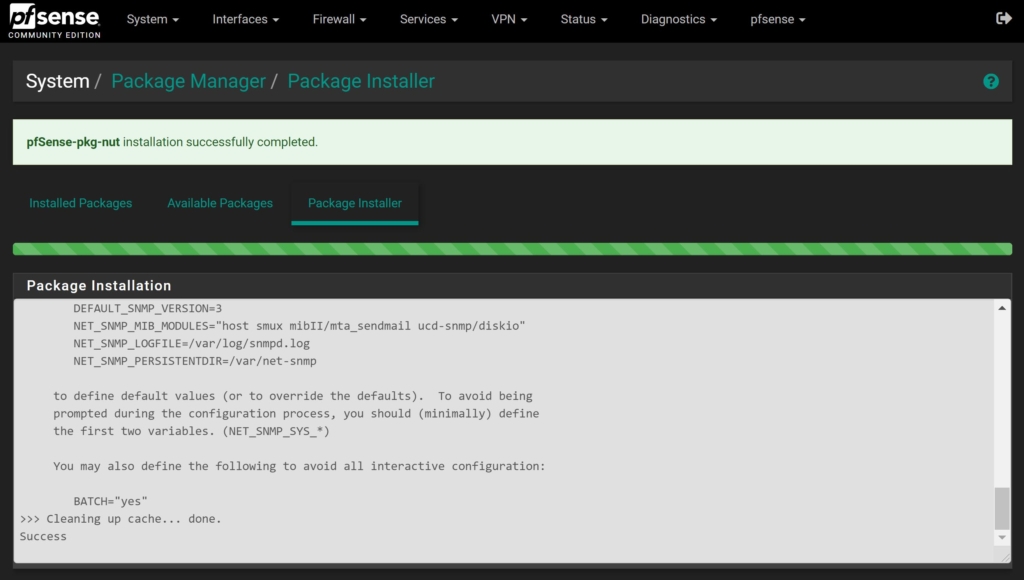Open the Status dropdown
The width and height of the screenshot is (1024, 580).
click(583, 19)
